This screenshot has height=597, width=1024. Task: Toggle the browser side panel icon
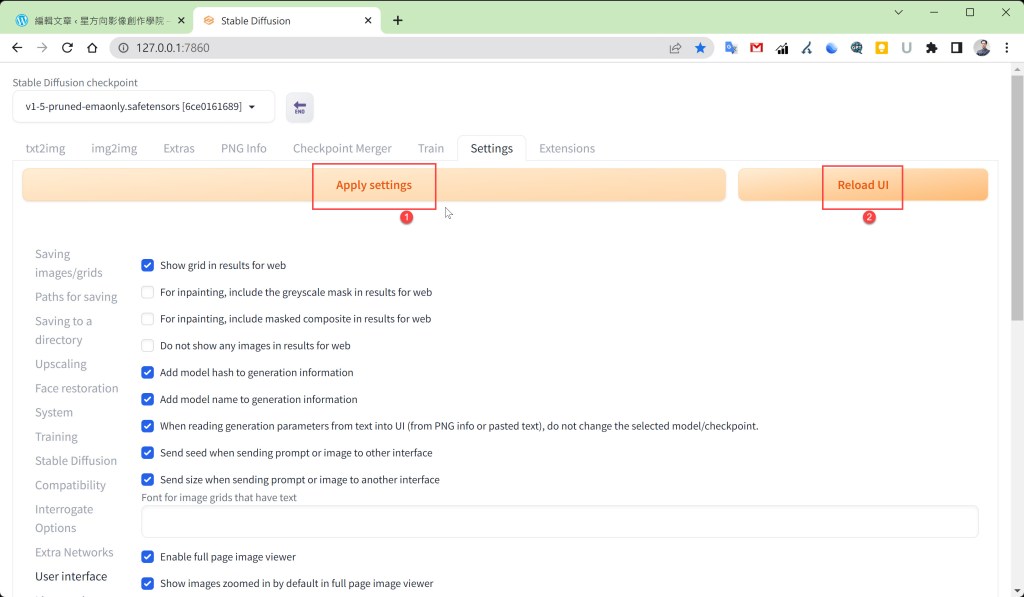coord(957,47)
